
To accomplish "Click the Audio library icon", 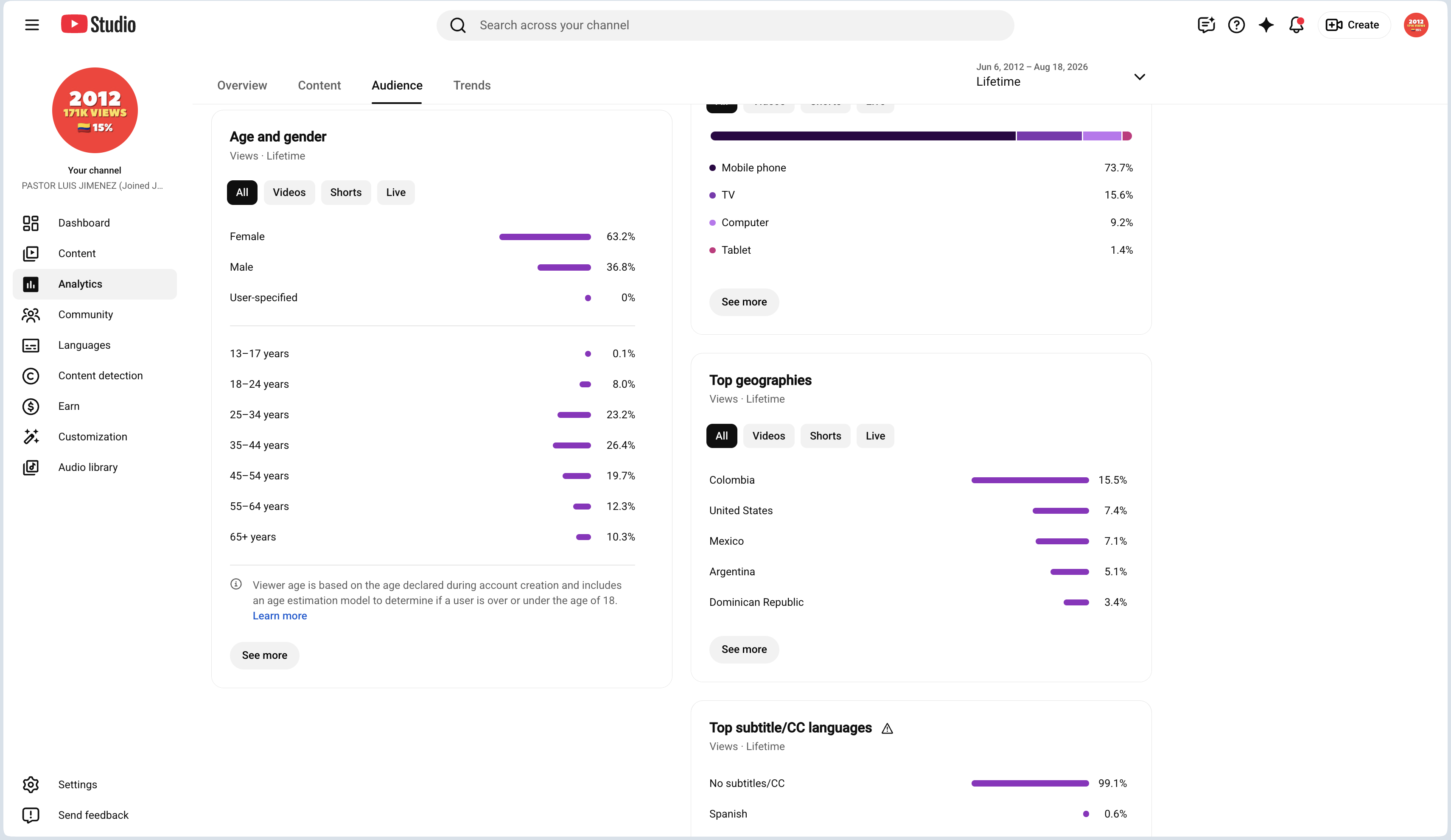I will 31,467.
